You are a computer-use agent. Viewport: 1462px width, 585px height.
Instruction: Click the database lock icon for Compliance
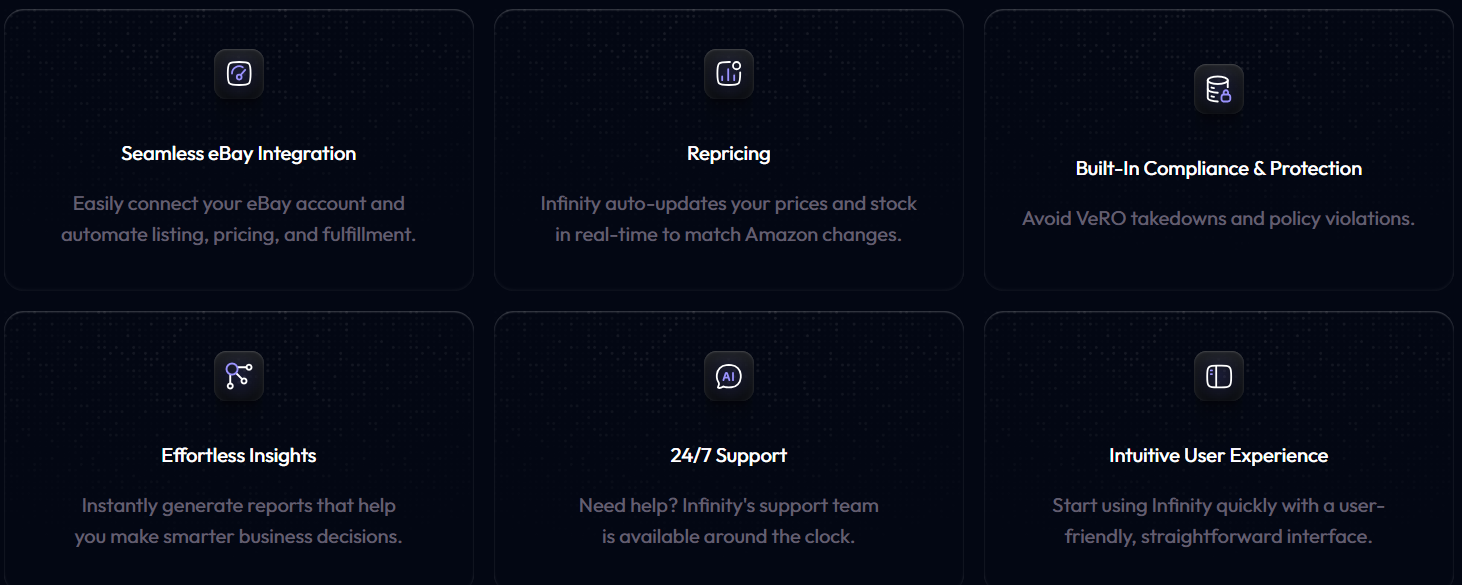pyautogui.click(x=1219, y=89)
